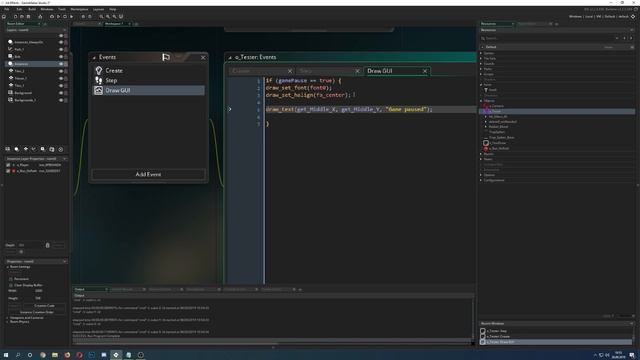The image size is (640, 360).
Task: Toggle visibility of the Path_1 layer
Action: pyautogui.click(x=61, y=49)
